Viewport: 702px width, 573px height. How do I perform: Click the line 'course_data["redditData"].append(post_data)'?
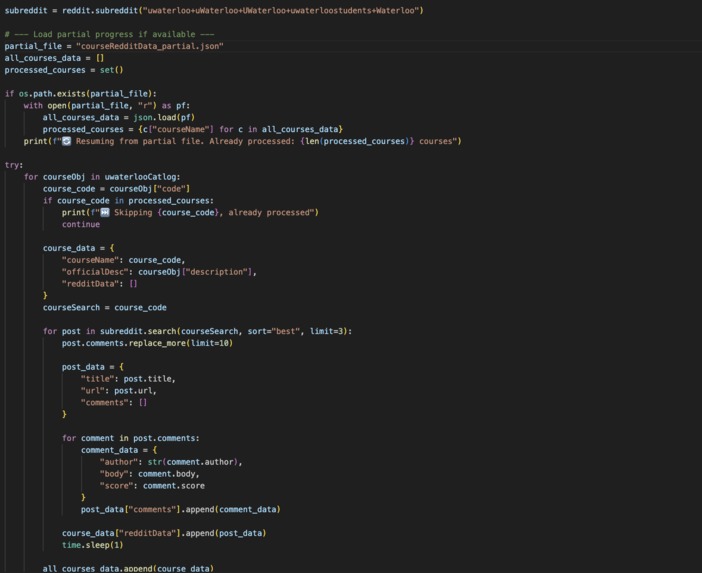[x=164, y=533]
